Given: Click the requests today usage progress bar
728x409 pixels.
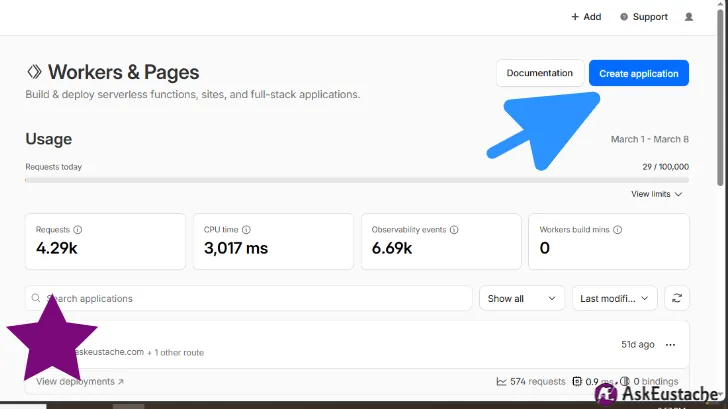Looking at the screenshot, I should pyautogui.click(x=356, y=180).
